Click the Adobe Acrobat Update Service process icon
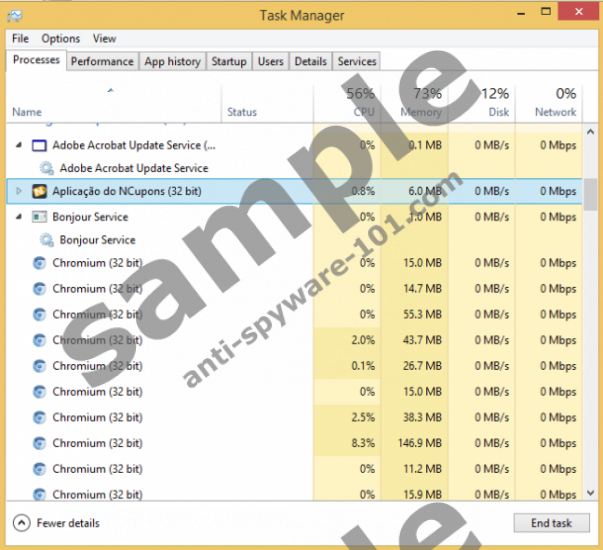Screen dimensions: 603x550 click(39, 145)
